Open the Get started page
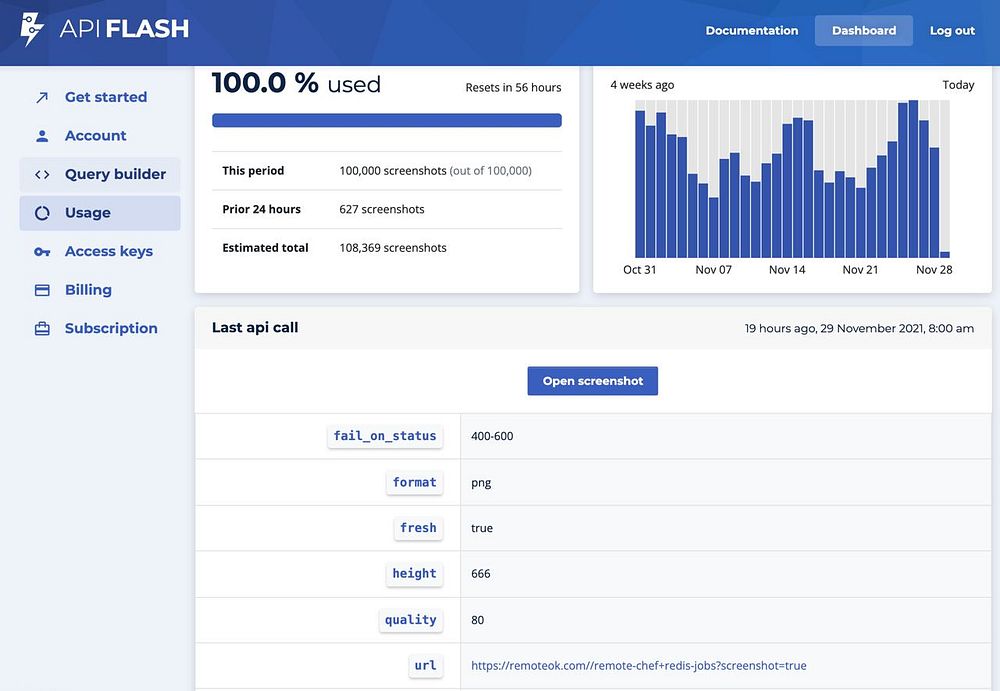Viewport: 1000px width, 691px height. 99,97
